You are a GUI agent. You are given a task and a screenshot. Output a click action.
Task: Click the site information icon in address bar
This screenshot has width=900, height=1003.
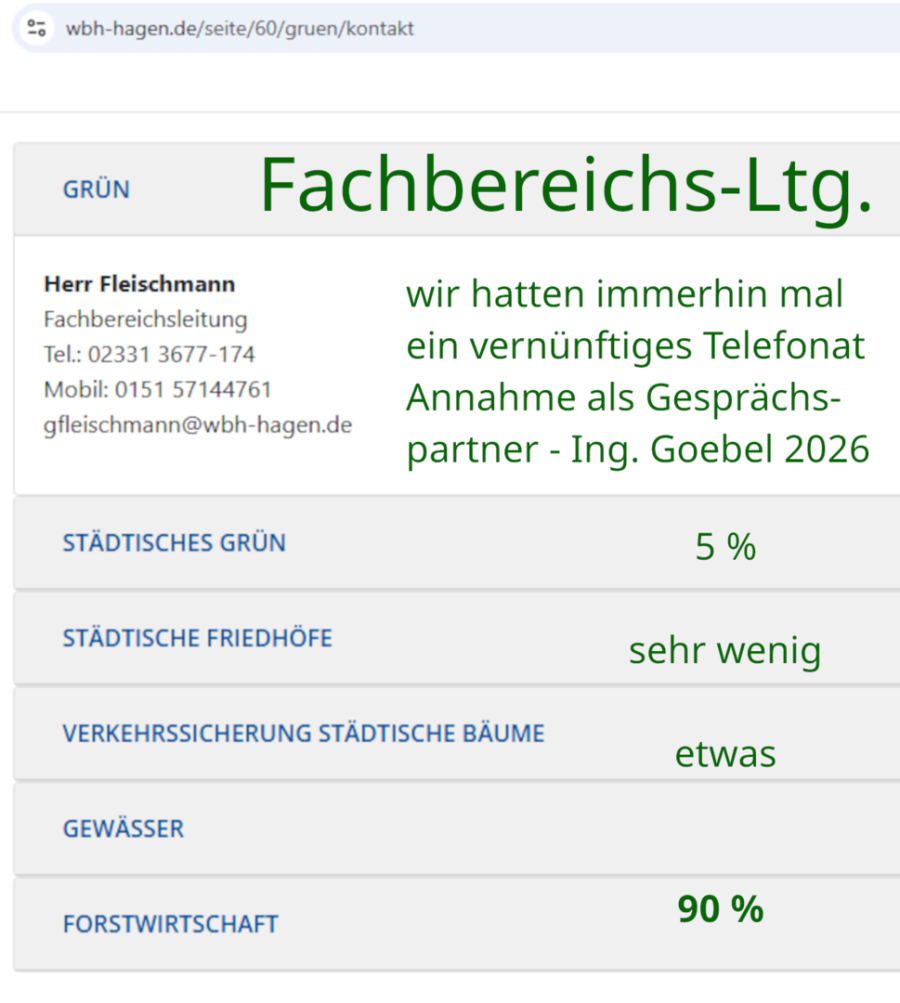click(x=37, y=28)
